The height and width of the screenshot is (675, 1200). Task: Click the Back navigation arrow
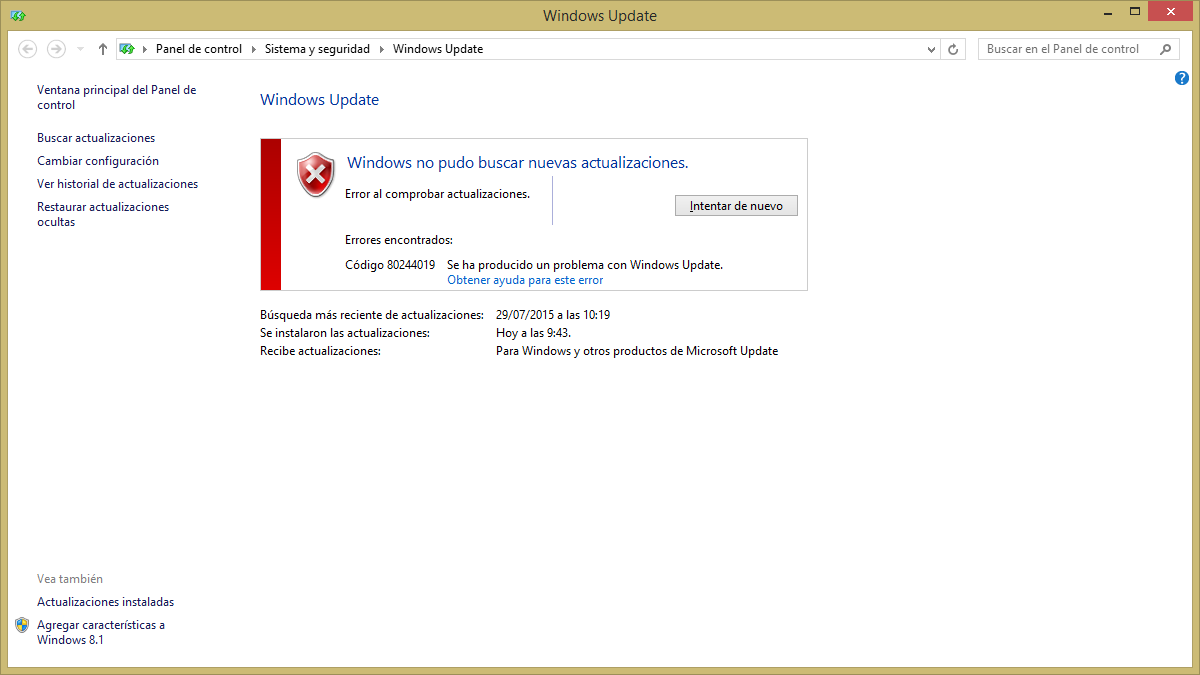tap(28, 49)
